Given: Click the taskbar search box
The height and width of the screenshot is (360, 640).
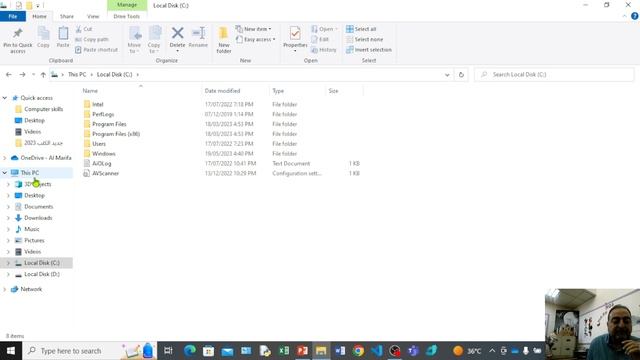Looking at the screenshot, I should click(90, 351).
